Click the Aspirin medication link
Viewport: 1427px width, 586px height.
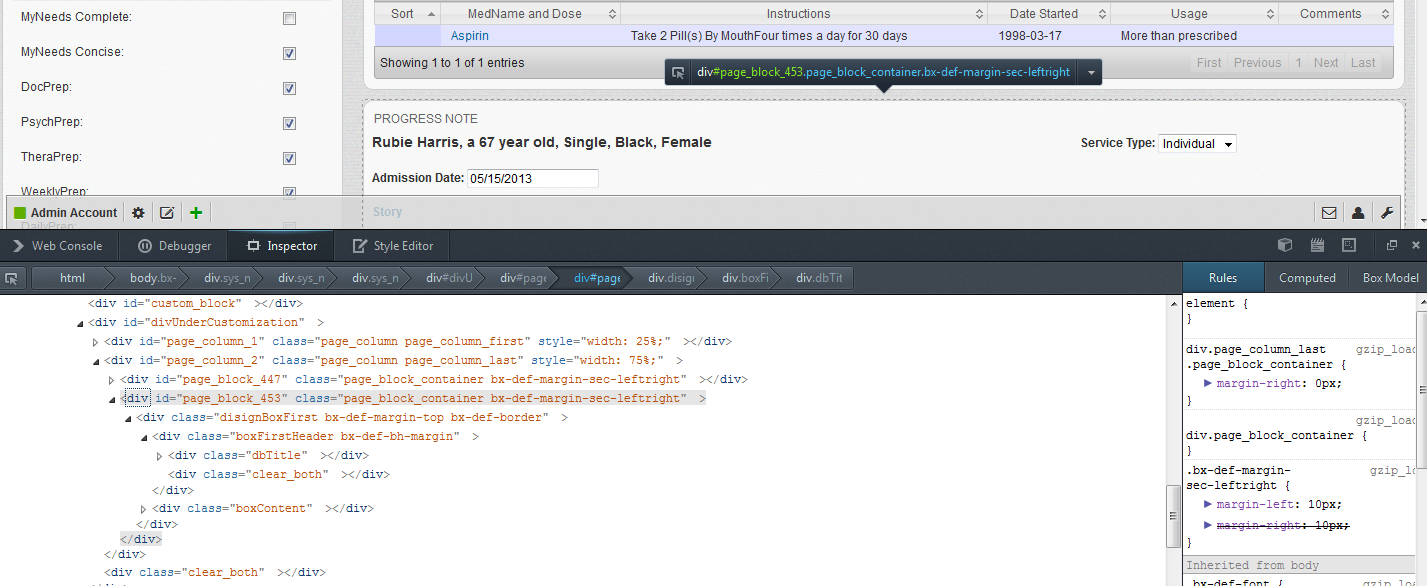click(469, 36)
